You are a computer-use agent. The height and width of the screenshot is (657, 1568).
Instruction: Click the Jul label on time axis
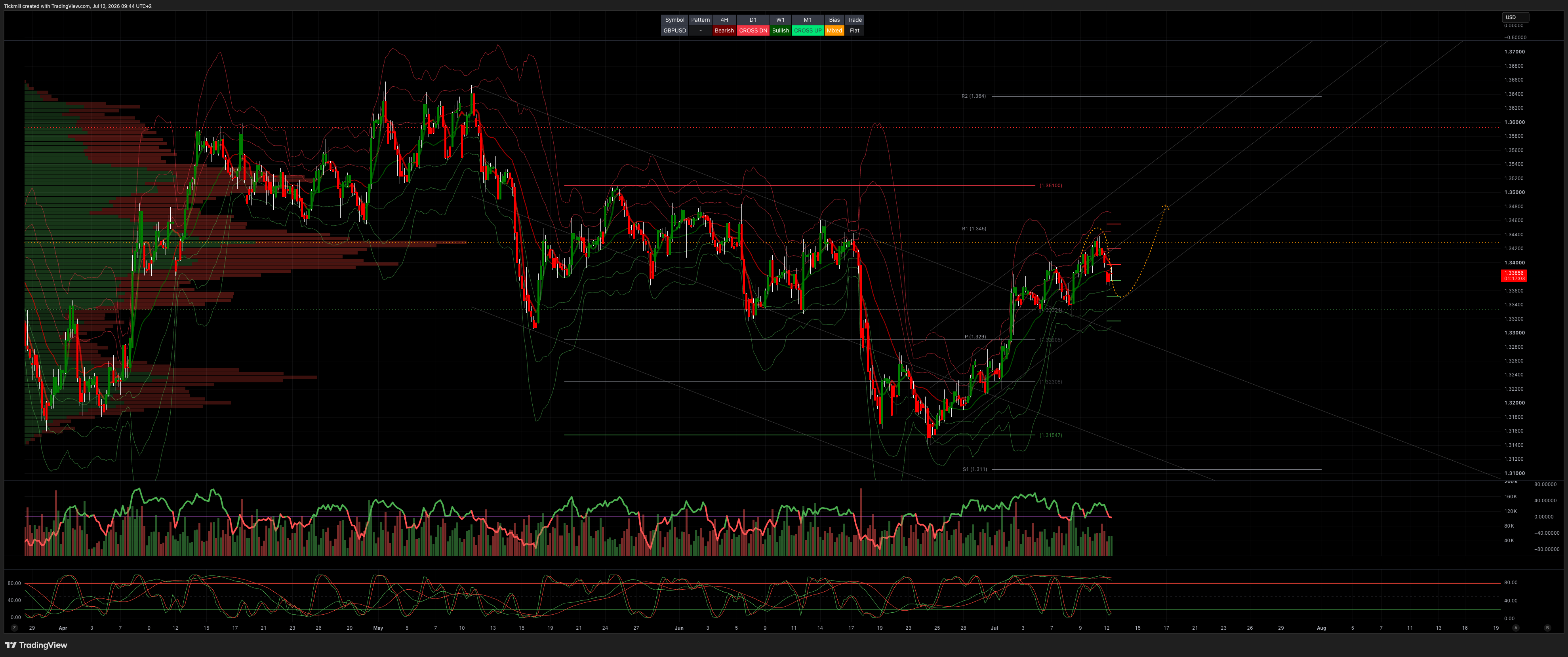(994, 628)
